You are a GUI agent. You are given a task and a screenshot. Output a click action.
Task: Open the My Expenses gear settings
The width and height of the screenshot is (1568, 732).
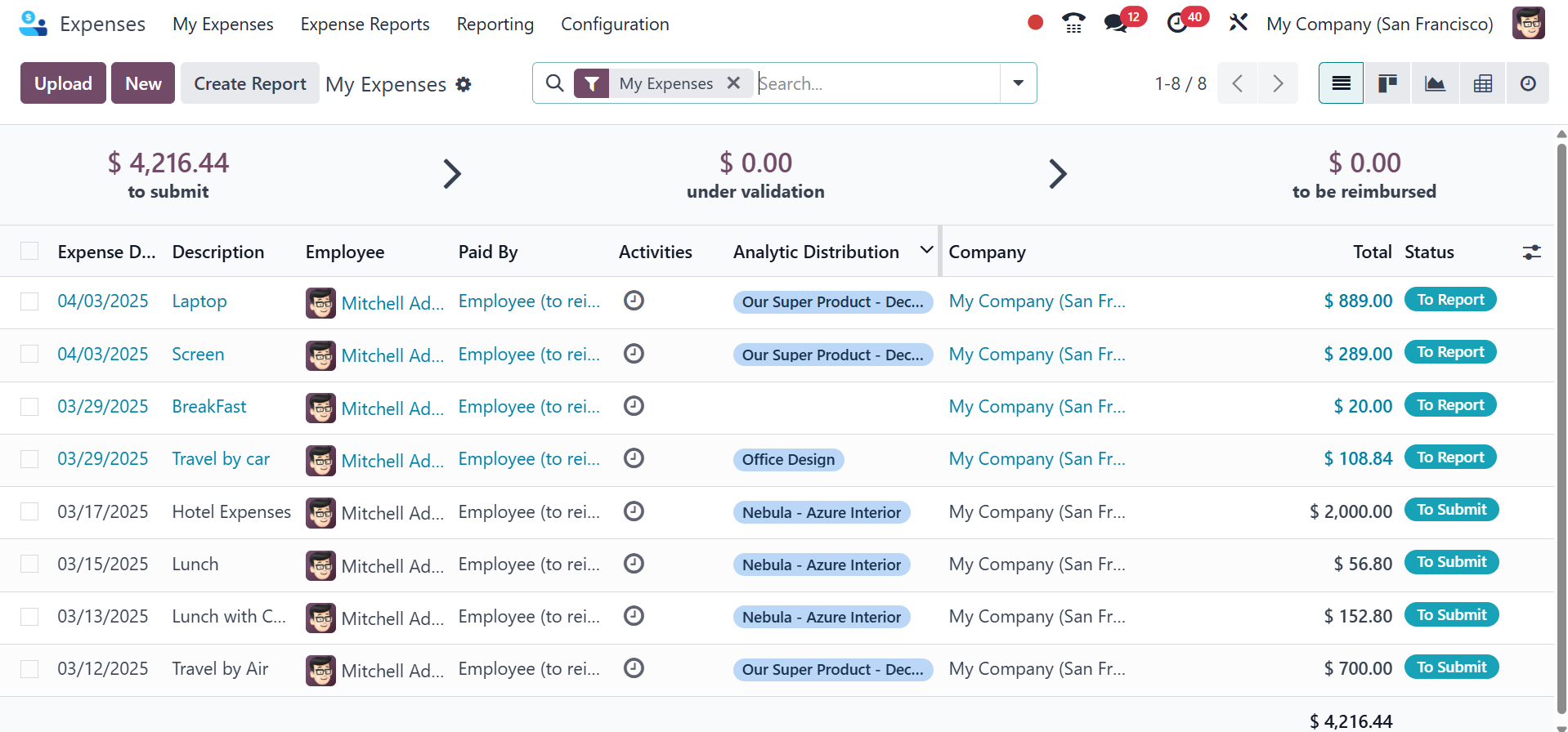(464, 84)
